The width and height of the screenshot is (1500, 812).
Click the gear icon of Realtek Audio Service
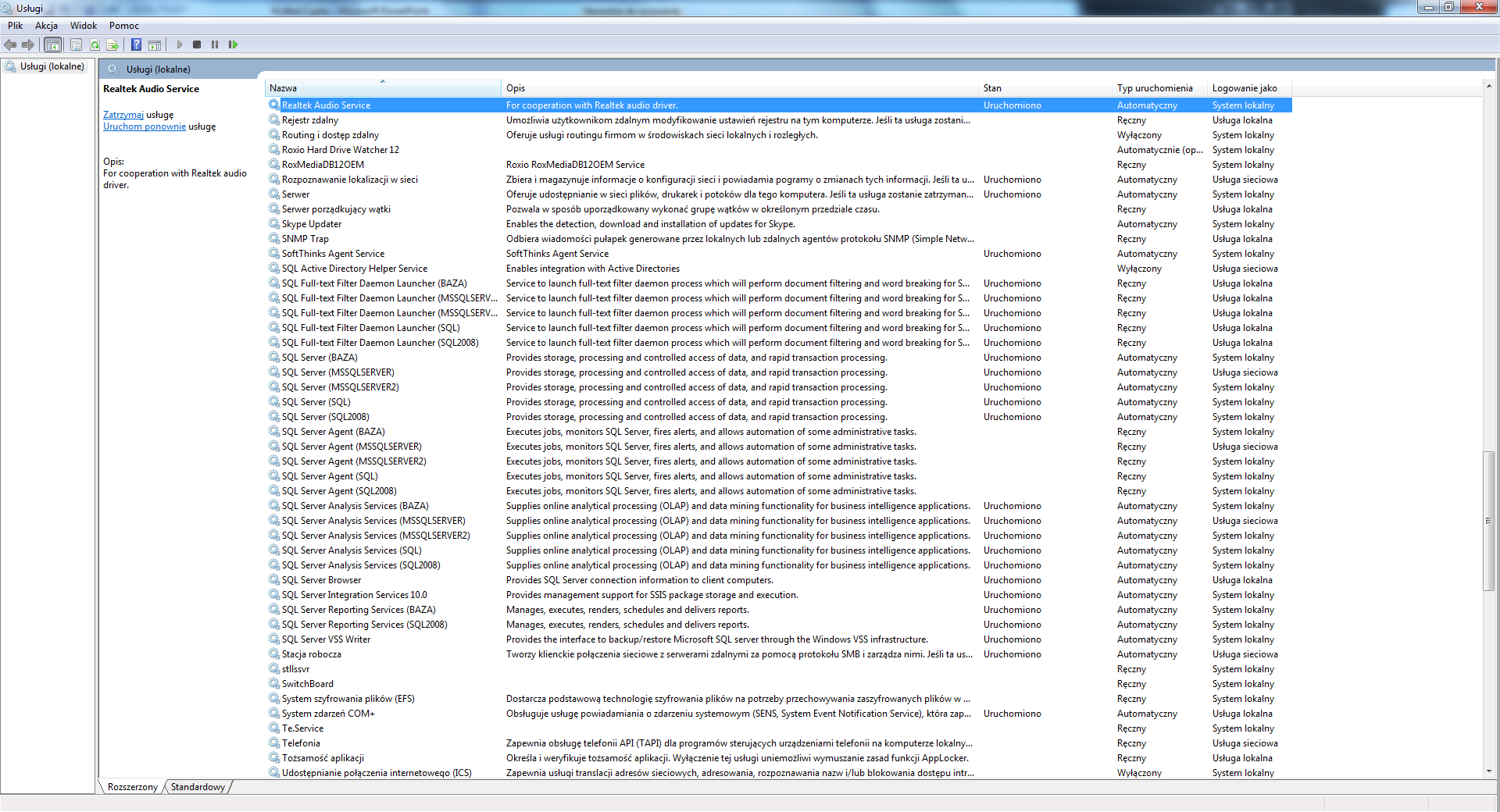274,105
